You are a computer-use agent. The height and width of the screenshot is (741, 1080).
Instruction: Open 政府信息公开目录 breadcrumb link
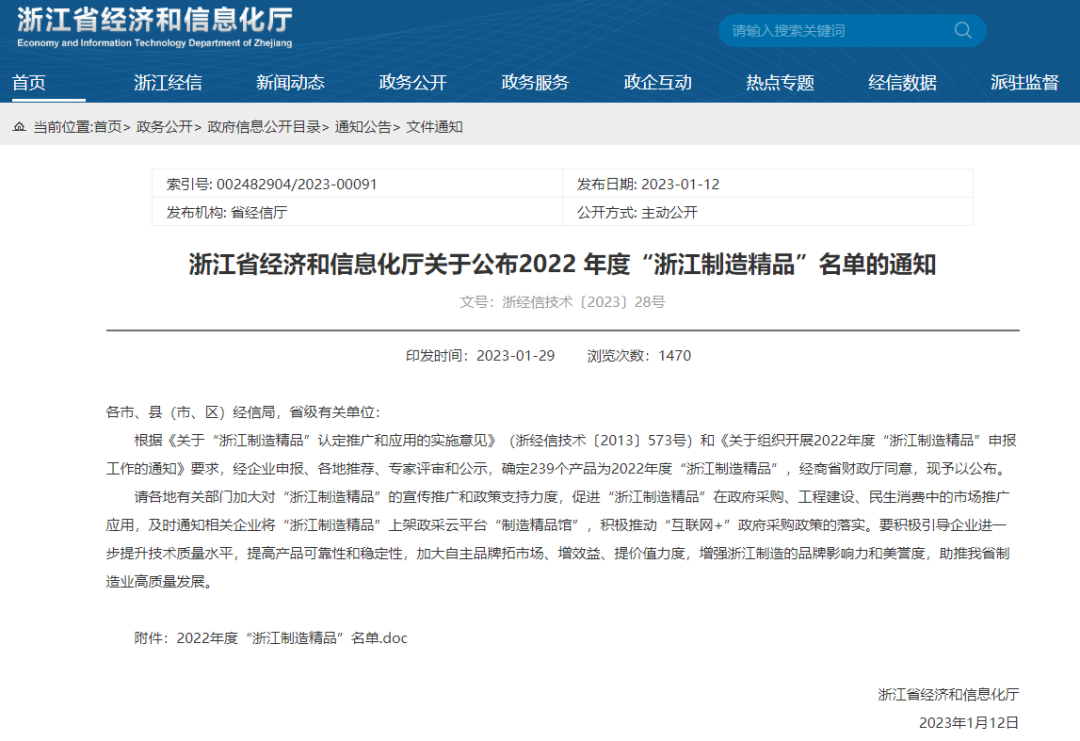[x=263, y=127]
